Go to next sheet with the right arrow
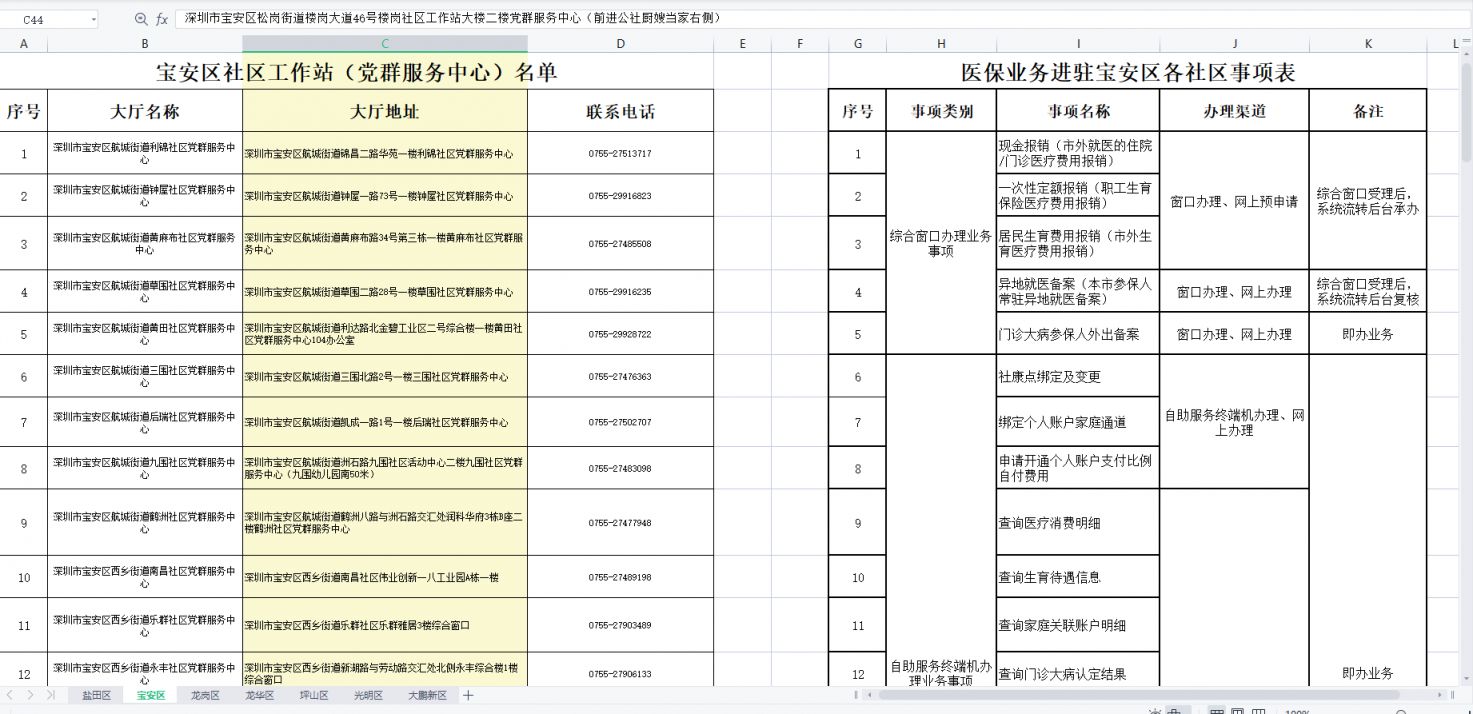 click(x=31, y=695)
